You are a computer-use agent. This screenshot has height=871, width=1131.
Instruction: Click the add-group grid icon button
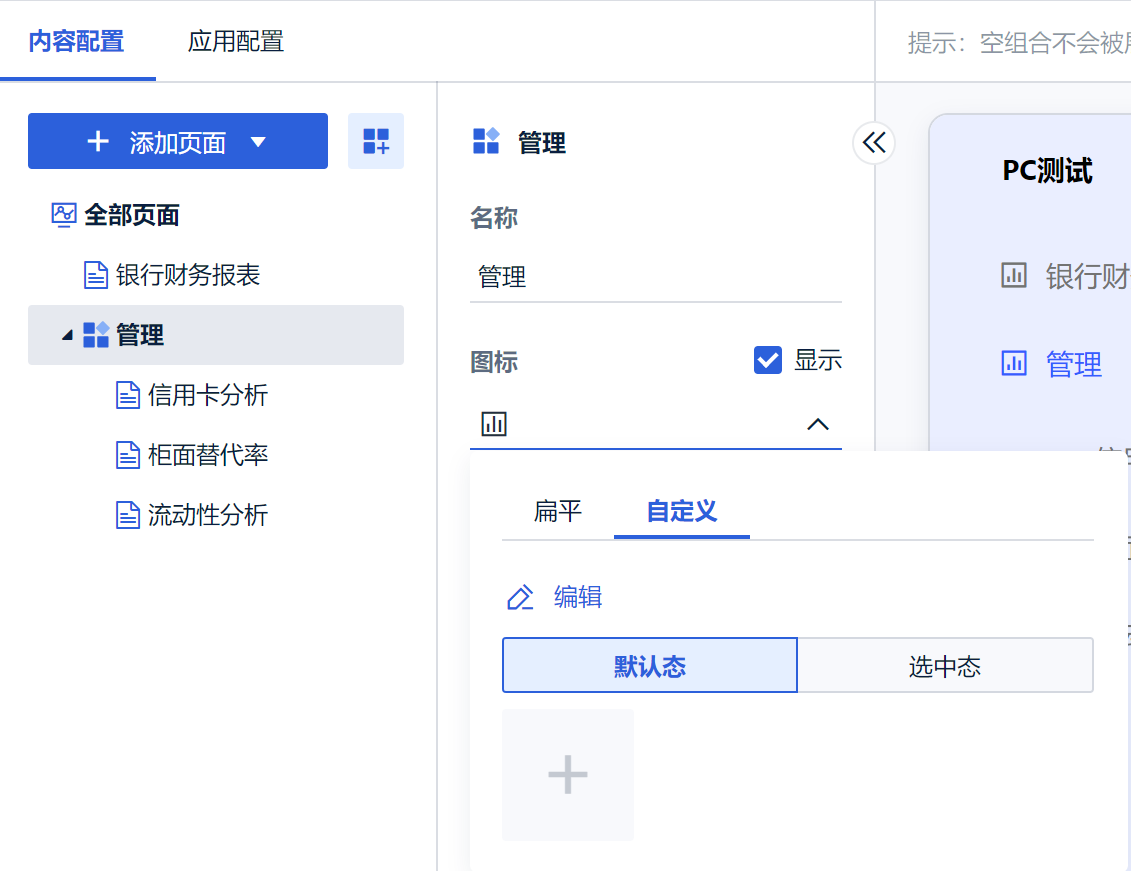tap(376, 141)
